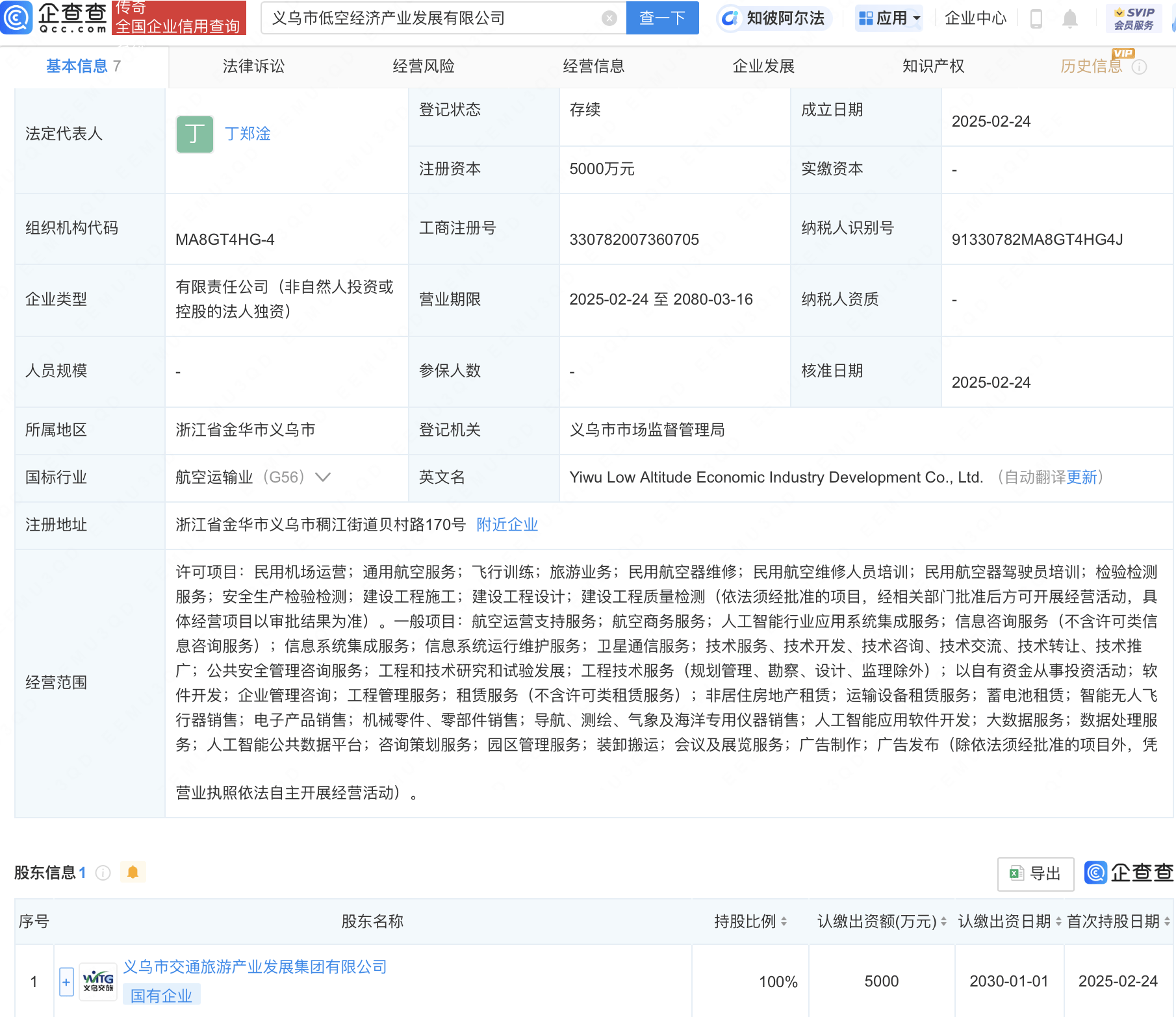Go to 企业中心
The width and height of the screenshot is (1176, 1017).
[x=975, y=18]
